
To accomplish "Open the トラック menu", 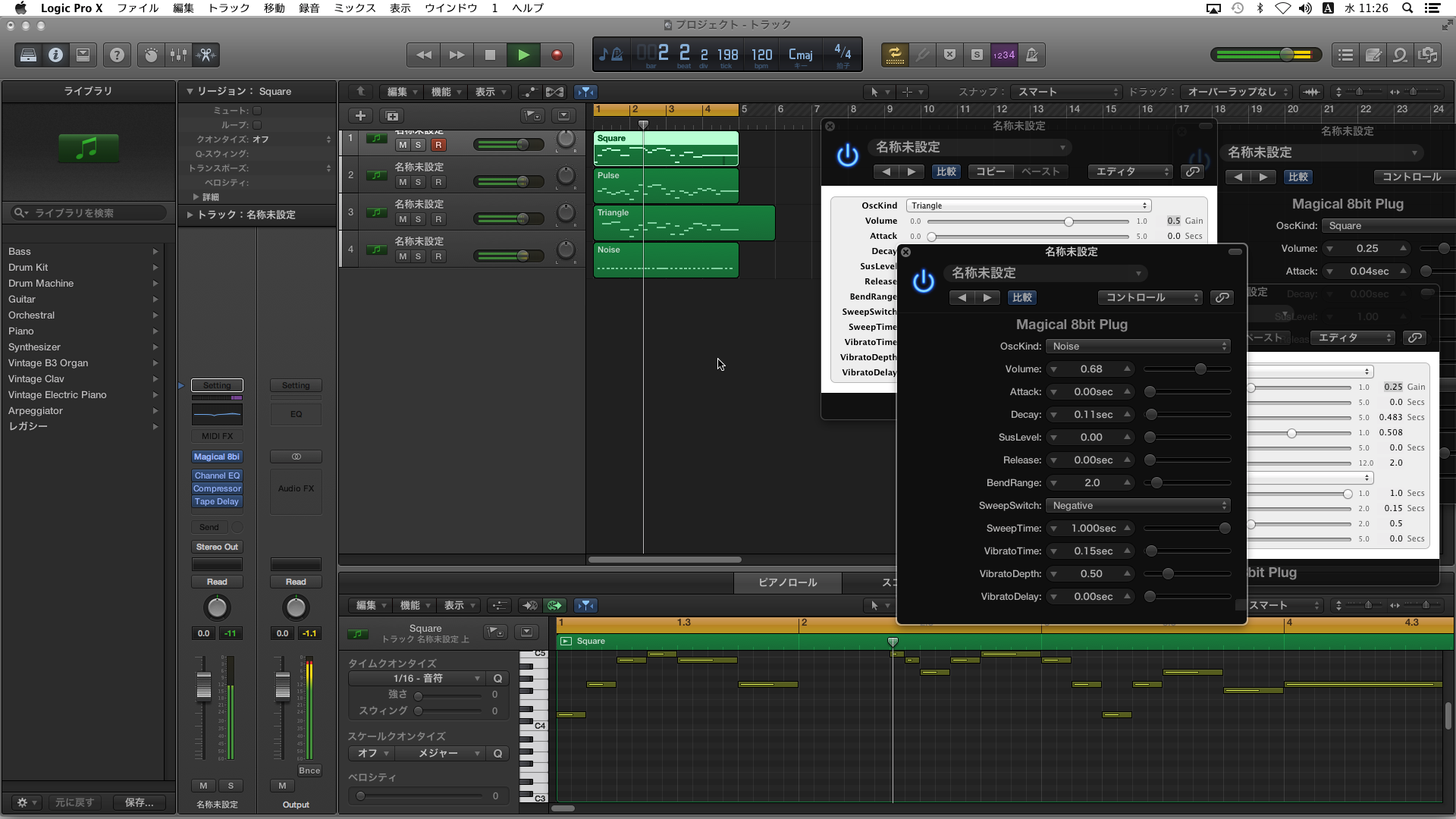I will pos(228,8).
